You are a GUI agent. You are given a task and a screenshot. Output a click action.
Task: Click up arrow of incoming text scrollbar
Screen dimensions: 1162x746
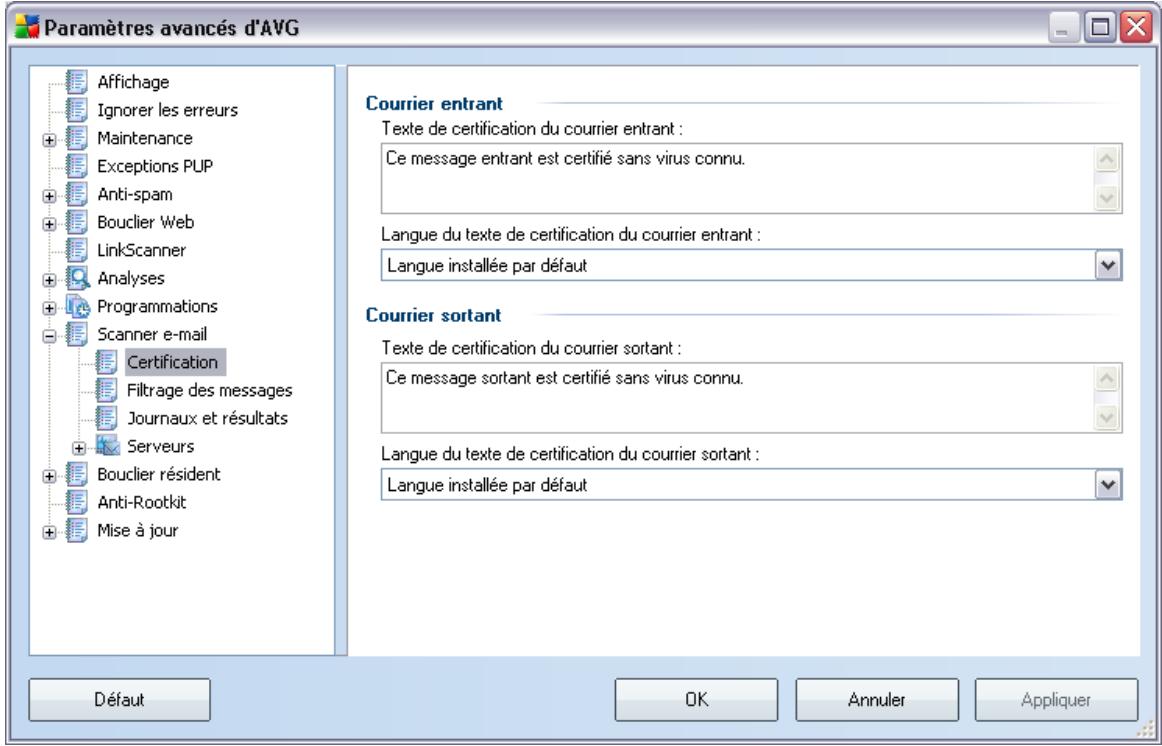pyautogui.click(x=1106, y=159)
